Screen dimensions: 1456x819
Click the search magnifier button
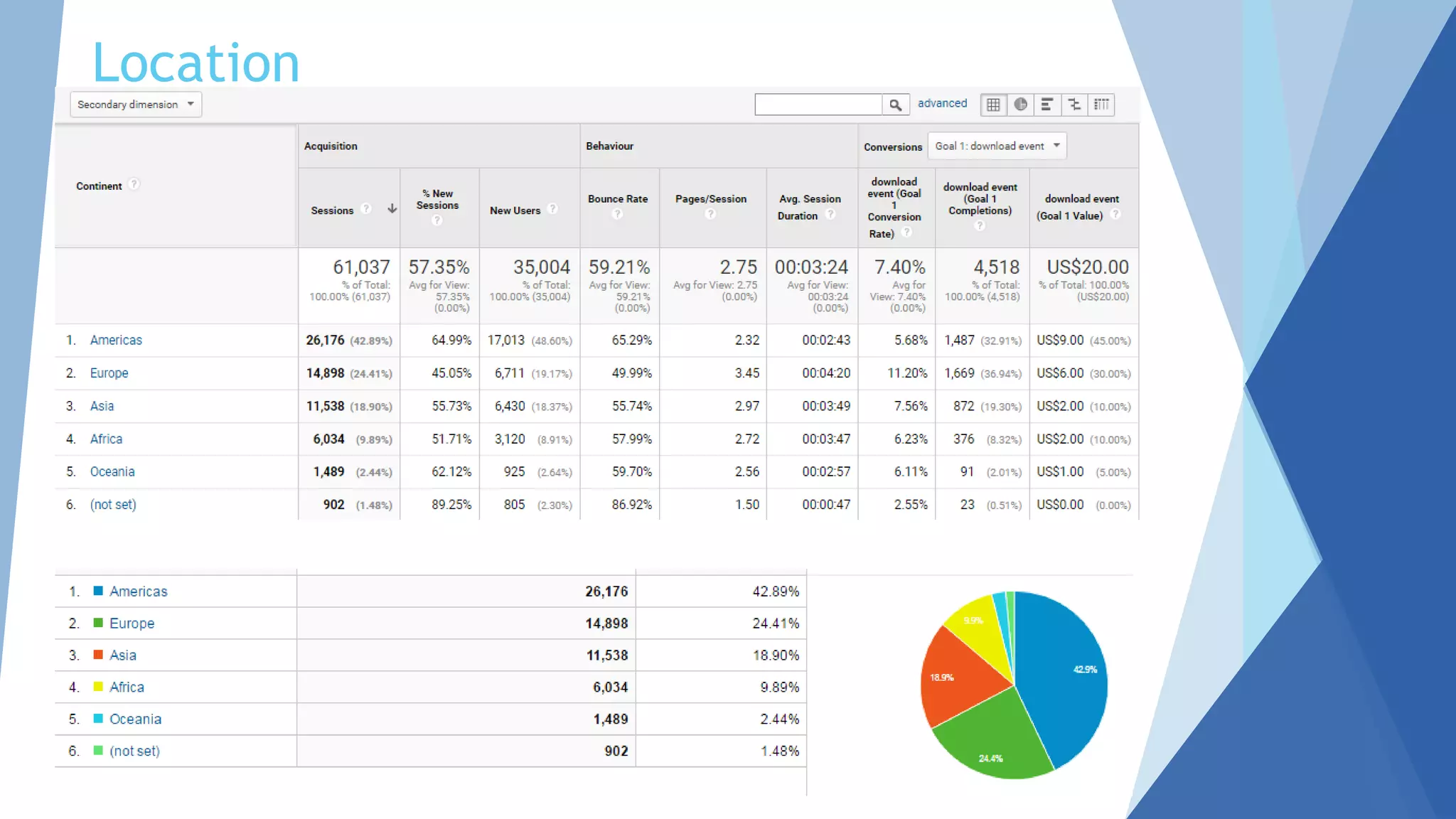point(895,105)
